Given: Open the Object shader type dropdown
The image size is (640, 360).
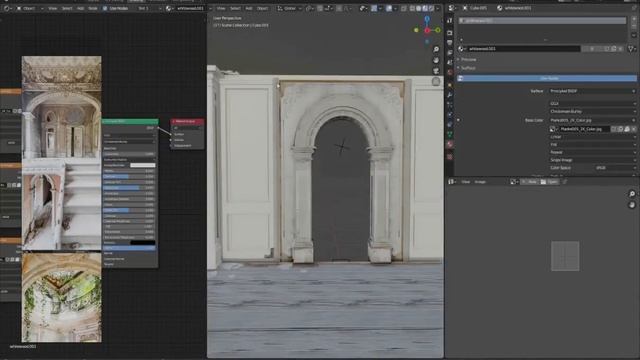Looking at the screenshot, I should [x=31, y=8].
